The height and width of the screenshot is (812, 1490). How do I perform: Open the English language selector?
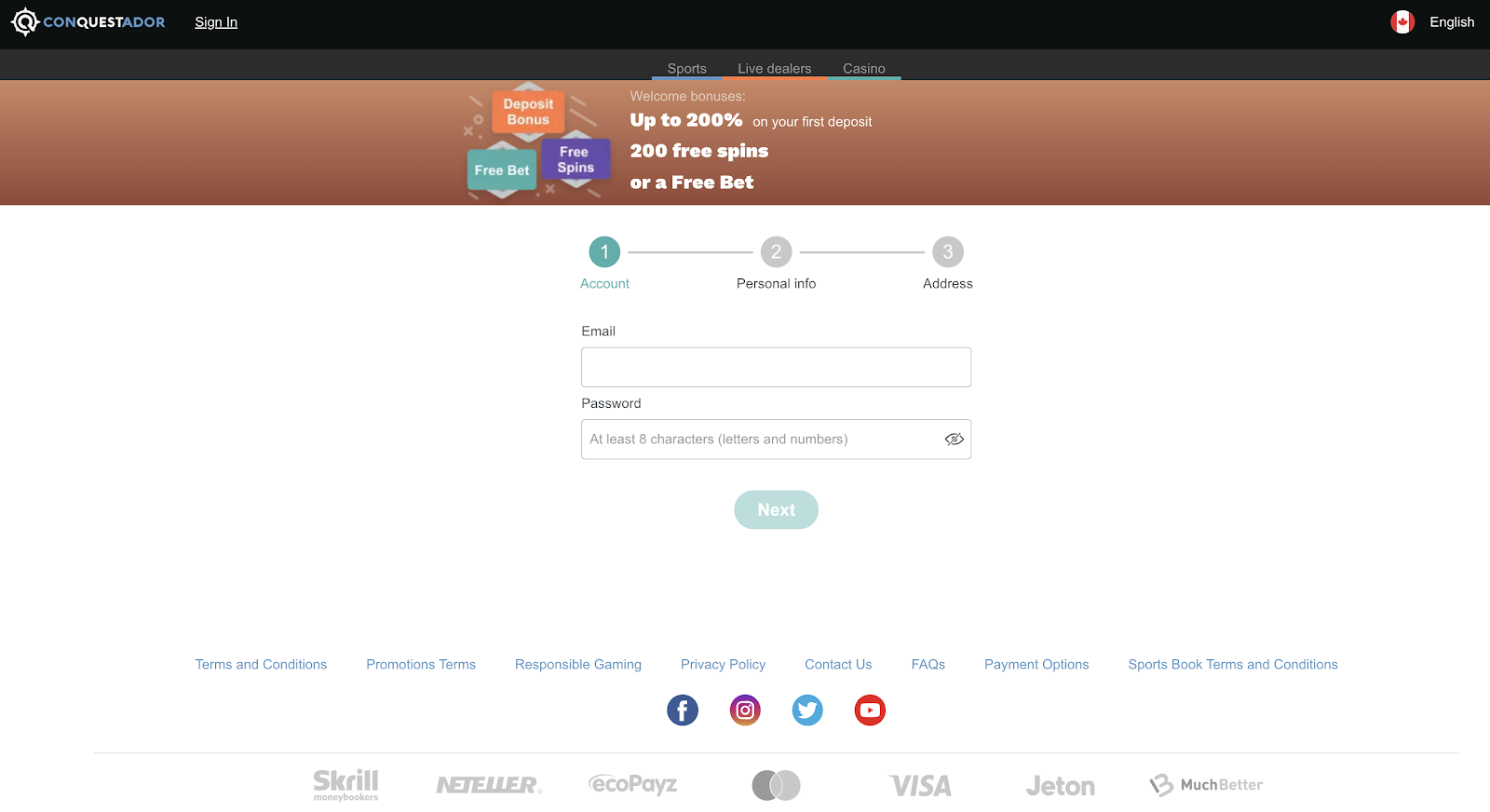tap(1452, 22)
